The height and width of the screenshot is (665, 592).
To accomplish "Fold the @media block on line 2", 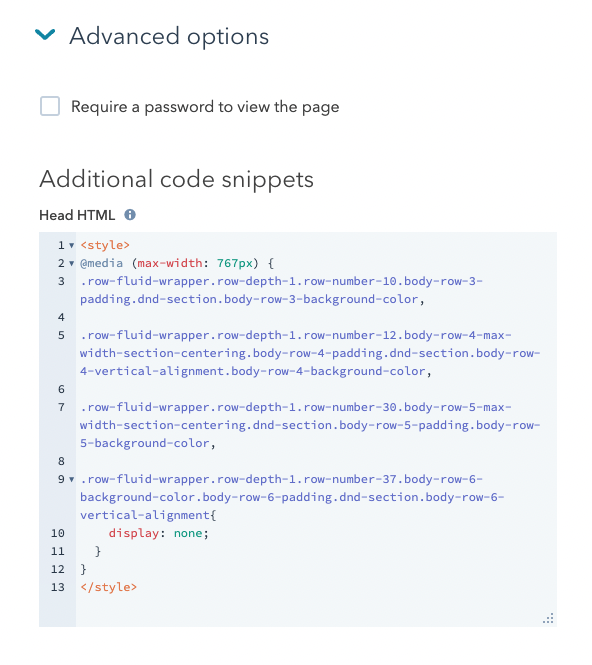I will tap(72, 263).
